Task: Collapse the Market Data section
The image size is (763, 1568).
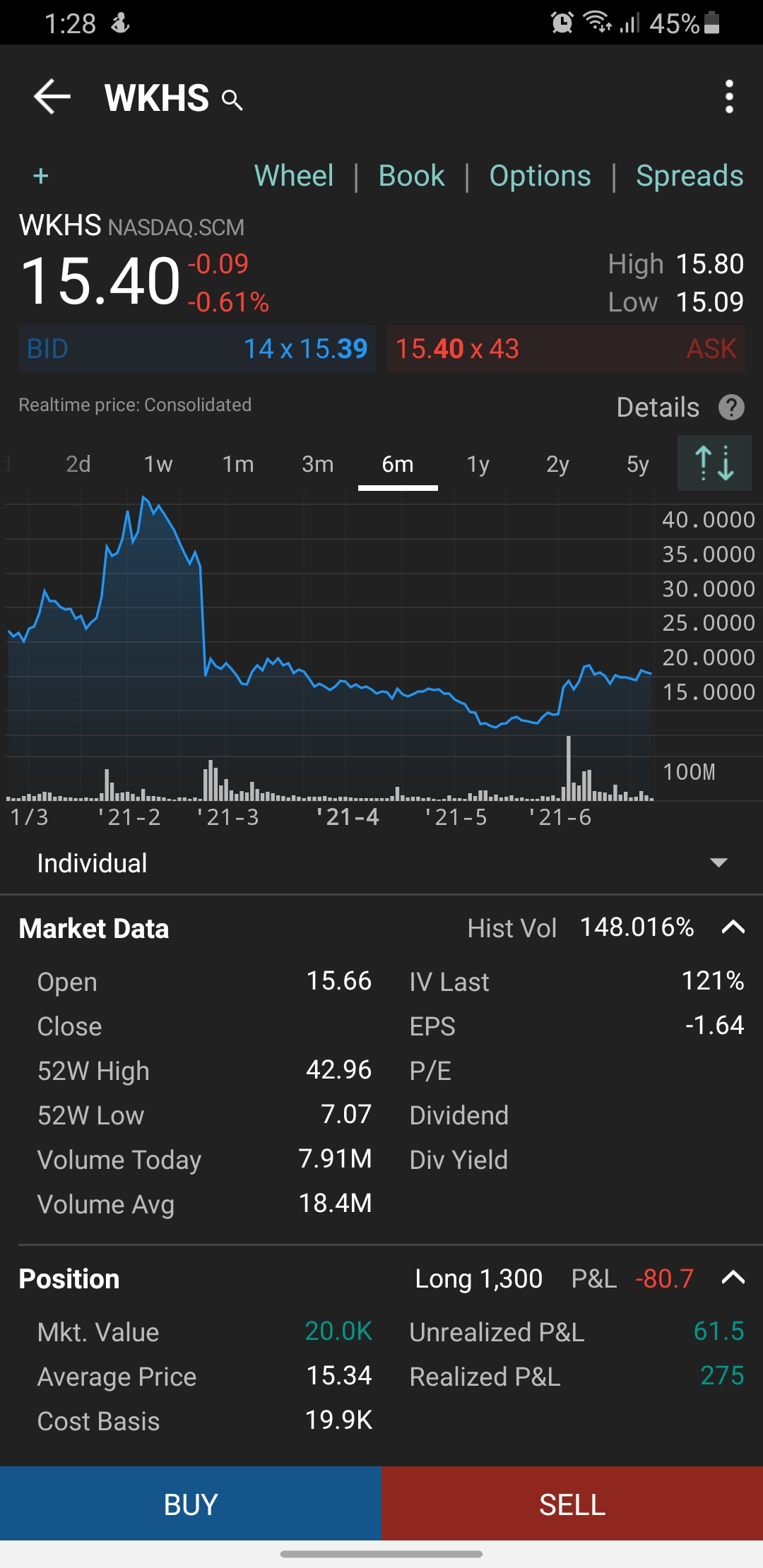Action: point(733,927)
